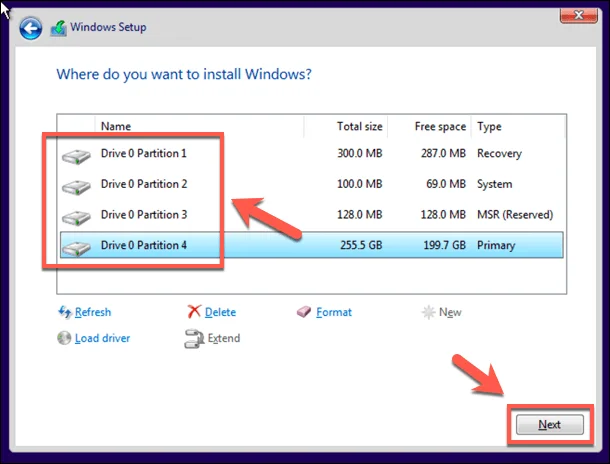Refresh the partition list
This screenshot has height=464, width=610.
92,312
